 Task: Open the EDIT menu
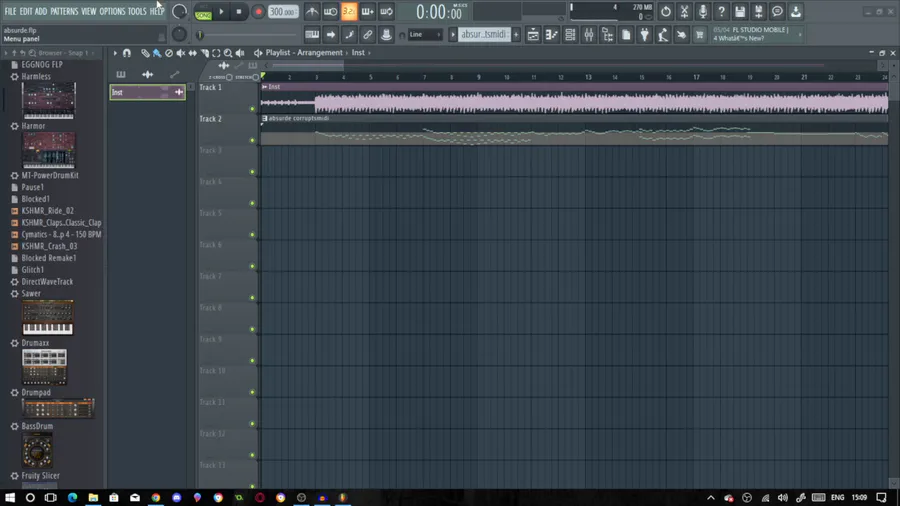click(26, 11)
